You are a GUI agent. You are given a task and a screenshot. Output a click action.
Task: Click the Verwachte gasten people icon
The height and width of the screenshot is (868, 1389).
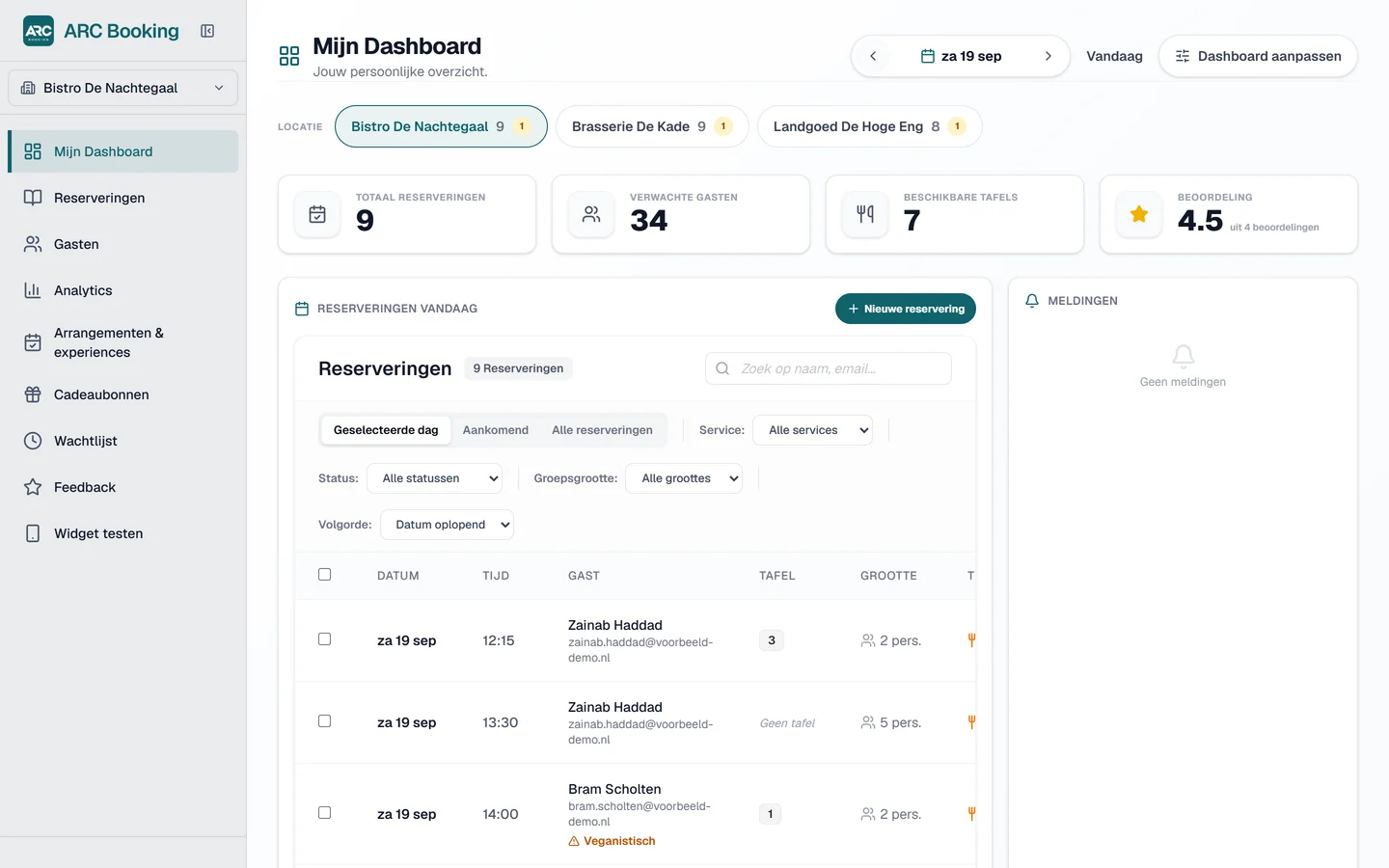click(x=591, y=214)
